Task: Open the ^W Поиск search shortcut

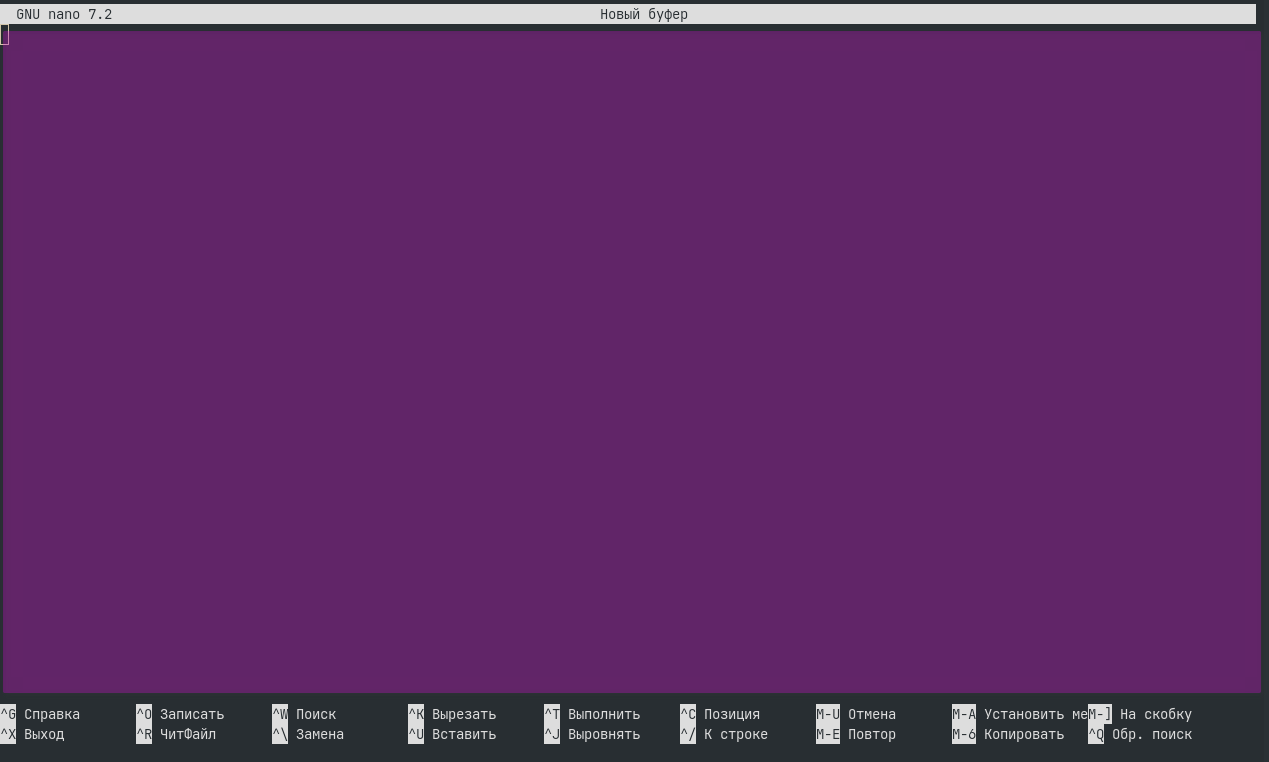Action: pyautogui.click(x=304, y=714)
